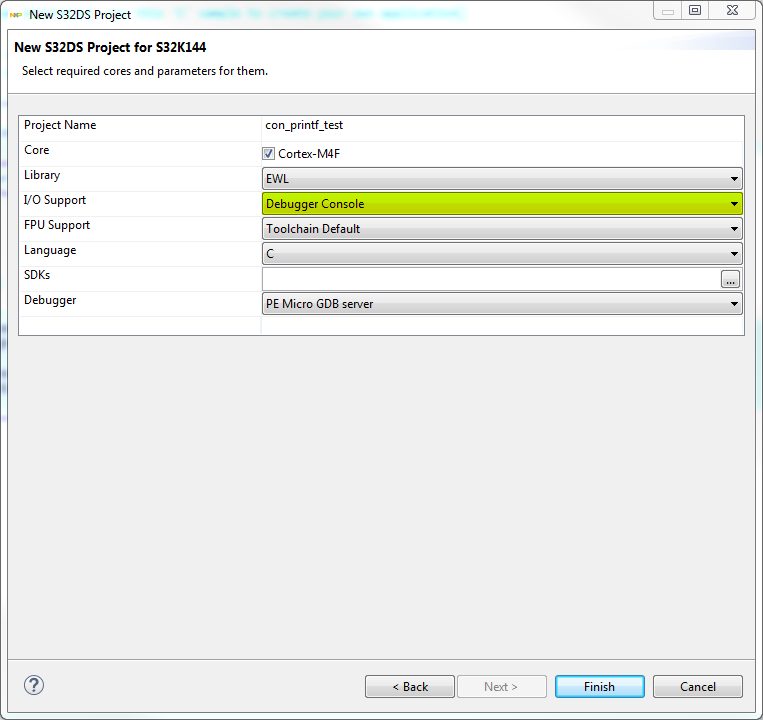This screenshot has height=720, width=763.
Task: Click the project name con_printf_test
Action: click(x=304, y=125)
